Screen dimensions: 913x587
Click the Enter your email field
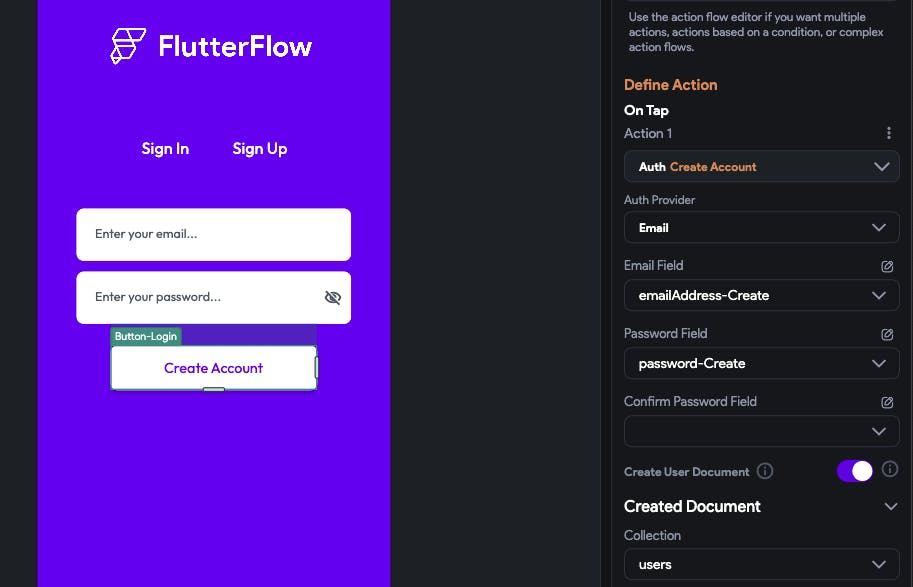[x=214, y=235]
